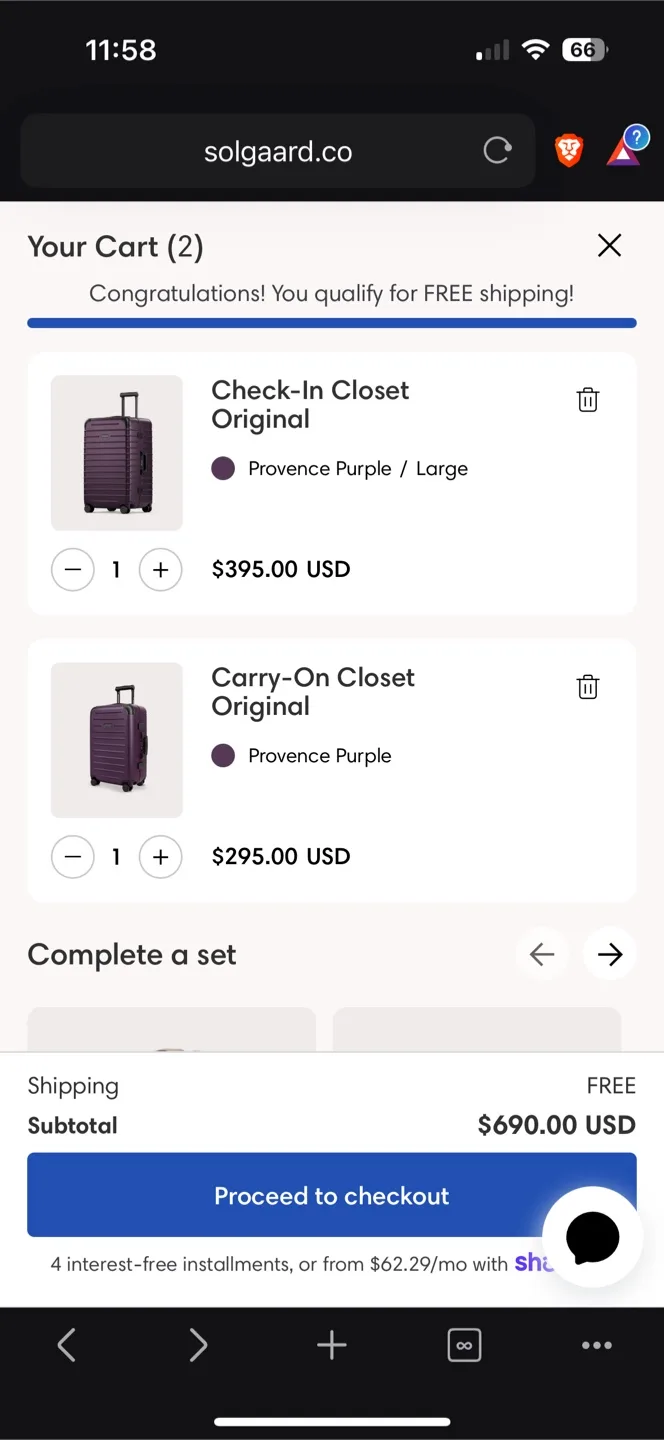Open a new browser tab
664x1440 pixels.
click(x=331, y=1345)
